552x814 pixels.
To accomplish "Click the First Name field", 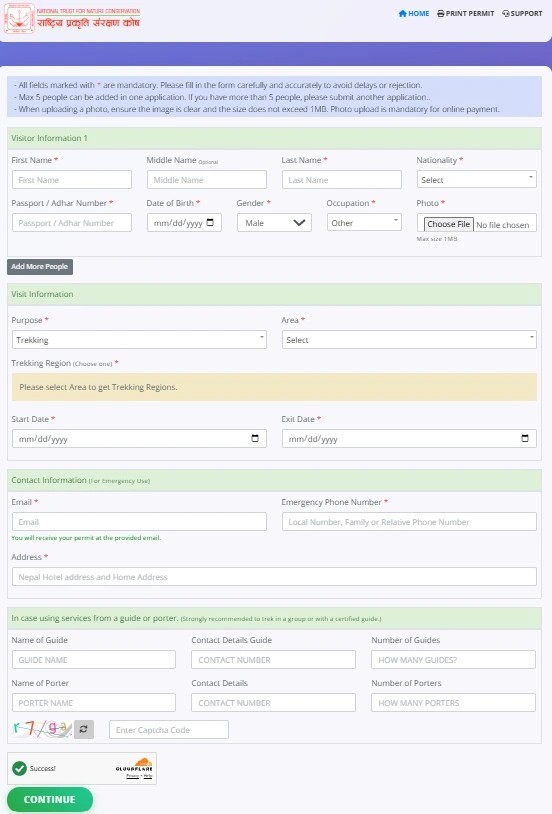I will point(72,180).
